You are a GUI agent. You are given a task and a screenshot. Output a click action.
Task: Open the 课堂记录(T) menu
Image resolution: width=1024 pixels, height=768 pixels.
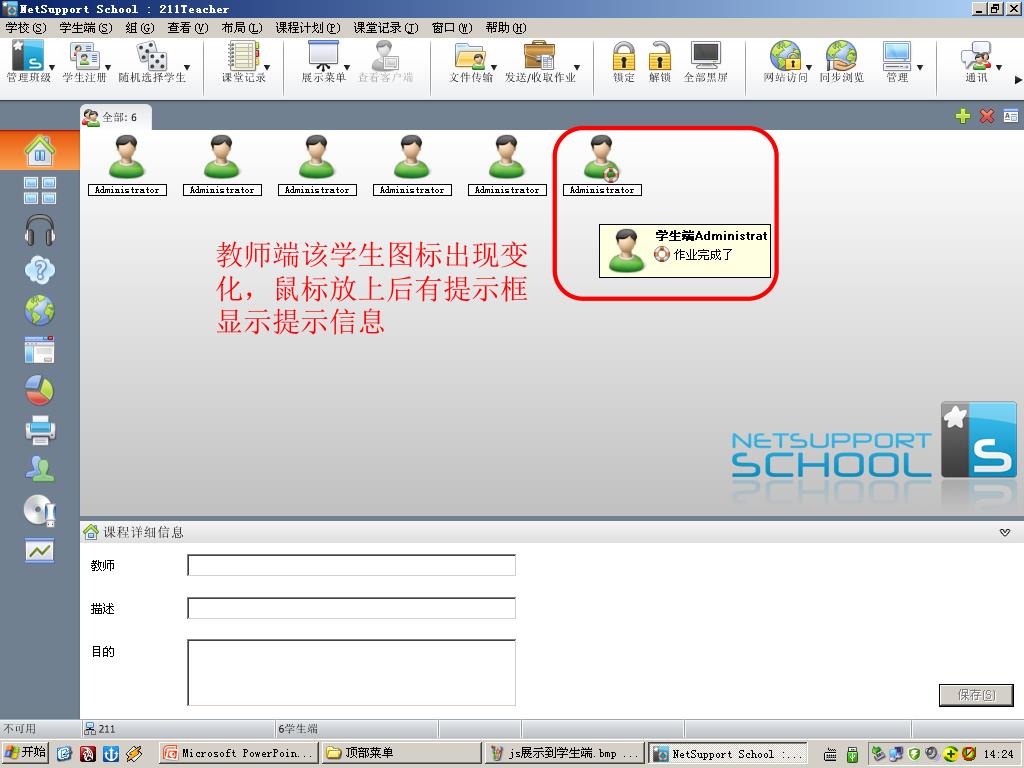tap(385, 27)
